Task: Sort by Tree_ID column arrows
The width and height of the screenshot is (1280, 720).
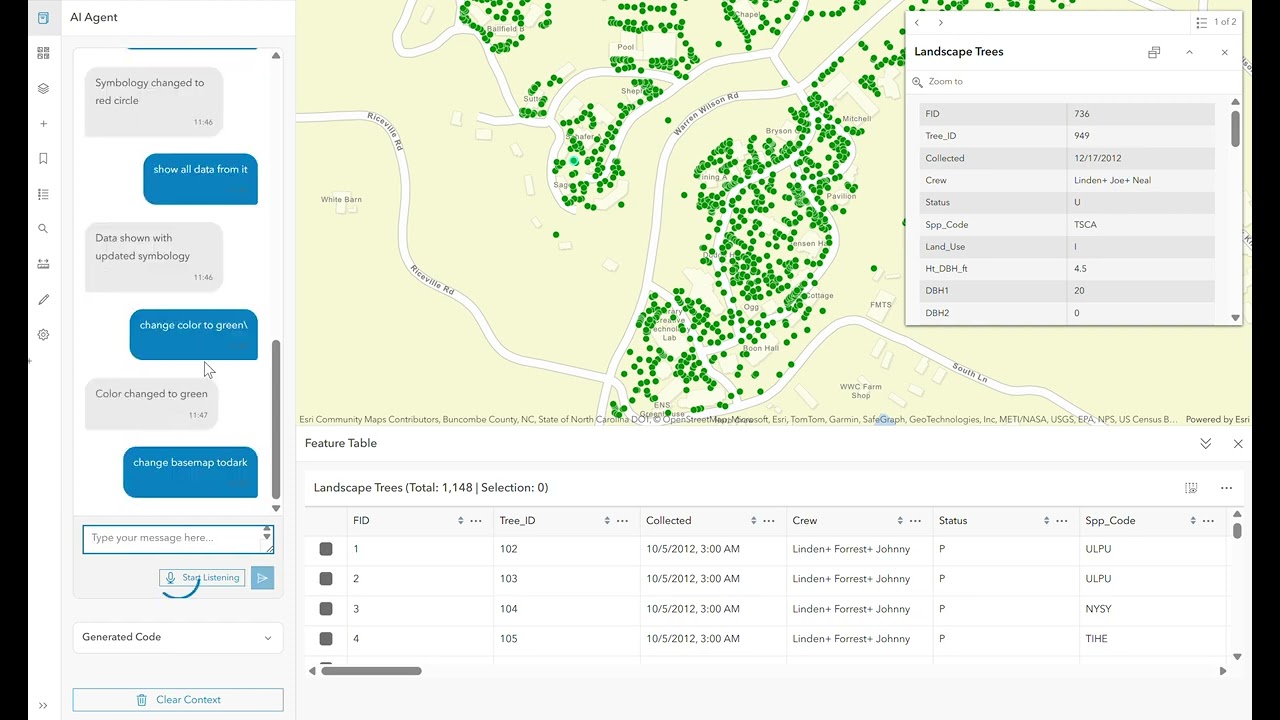Action: point(607,521)
